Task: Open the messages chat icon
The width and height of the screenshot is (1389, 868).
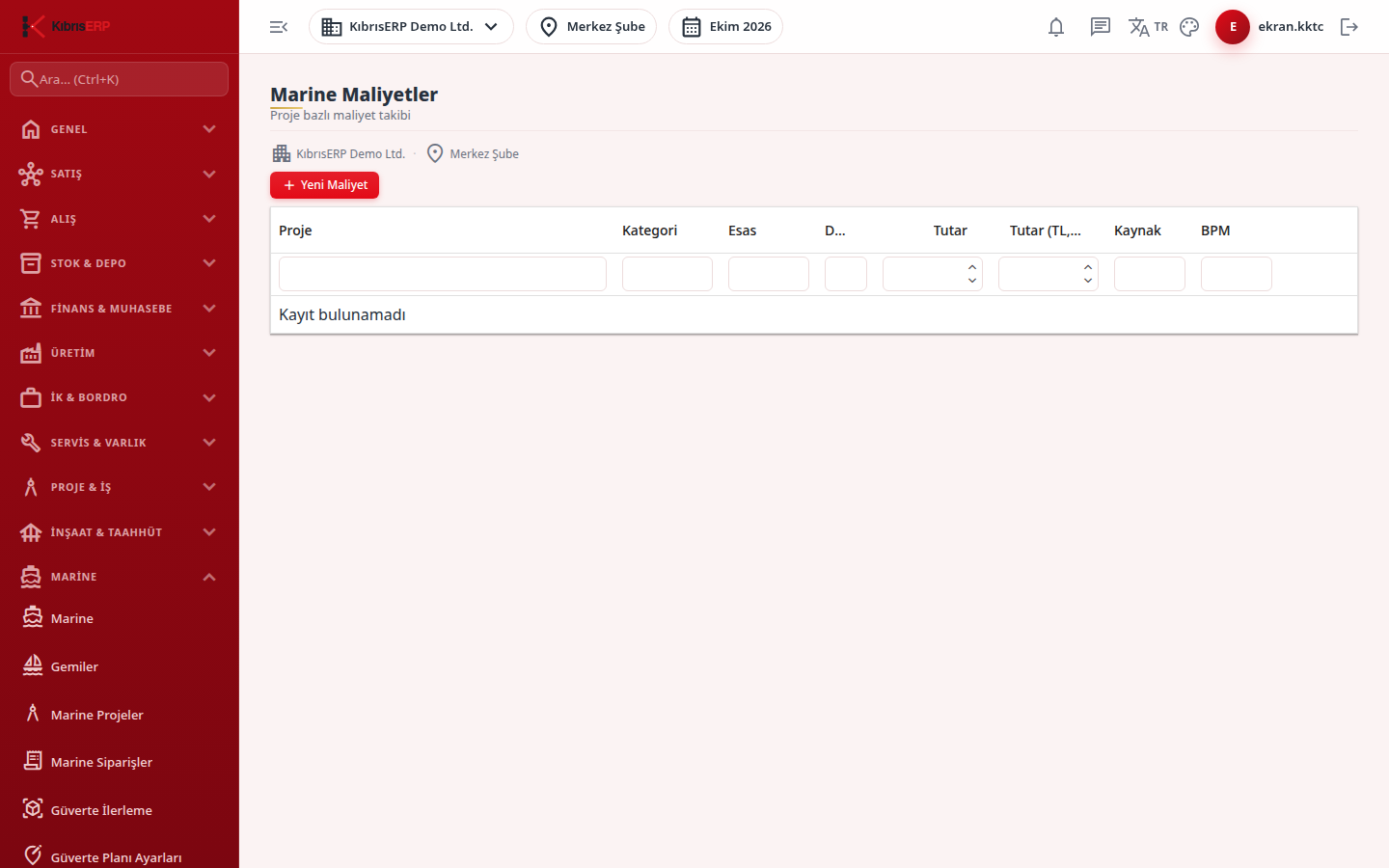Action: [x=1101, y=27]
